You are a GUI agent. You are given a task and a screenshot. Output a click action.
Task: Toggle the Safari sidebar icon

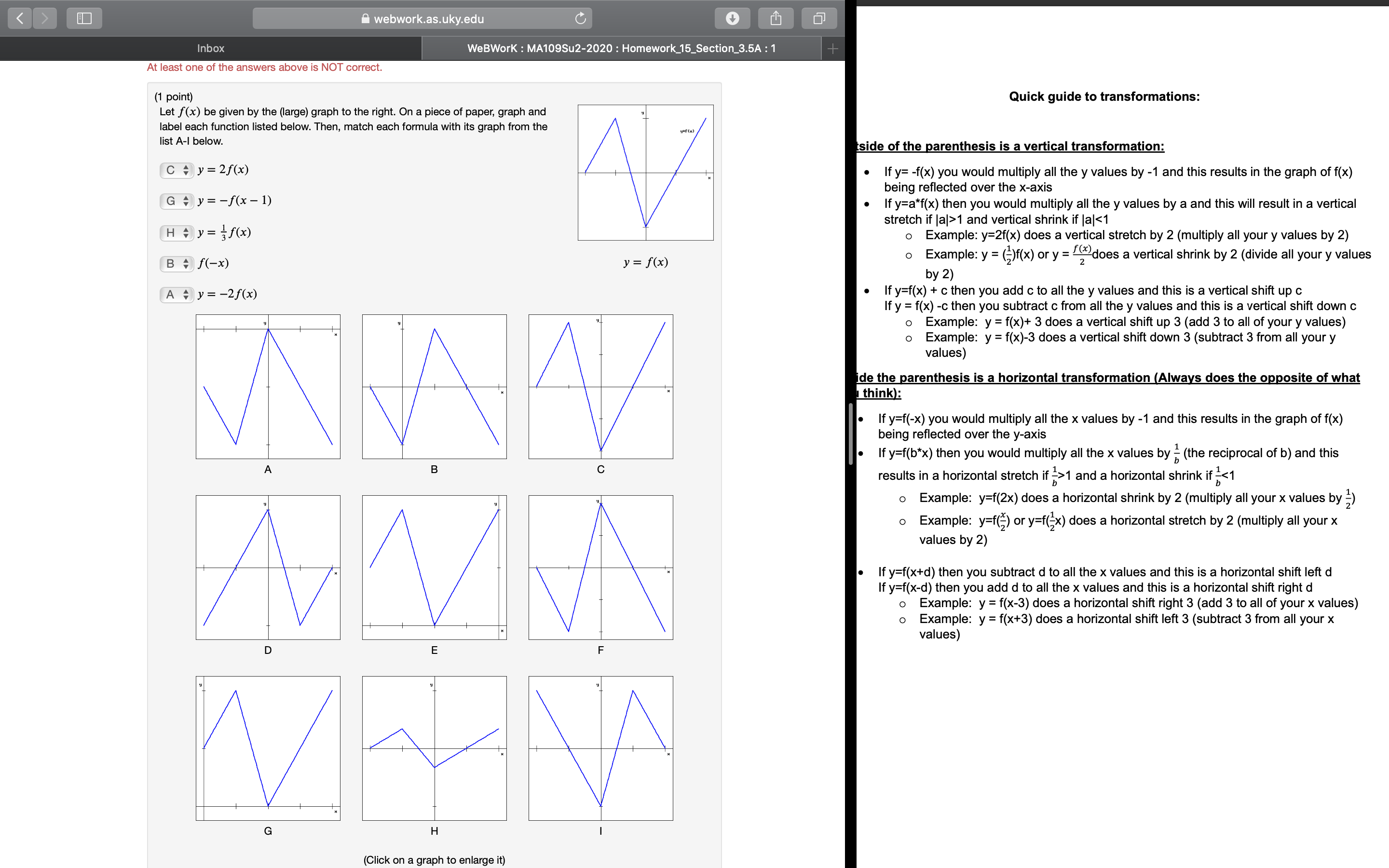click(x=84, y=18)
